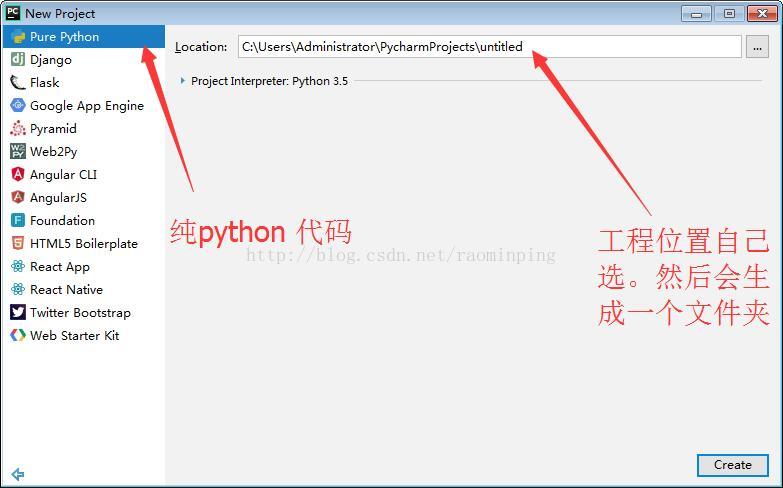
Task: Maximize the New Project window
Action: [x=729, y=13]
